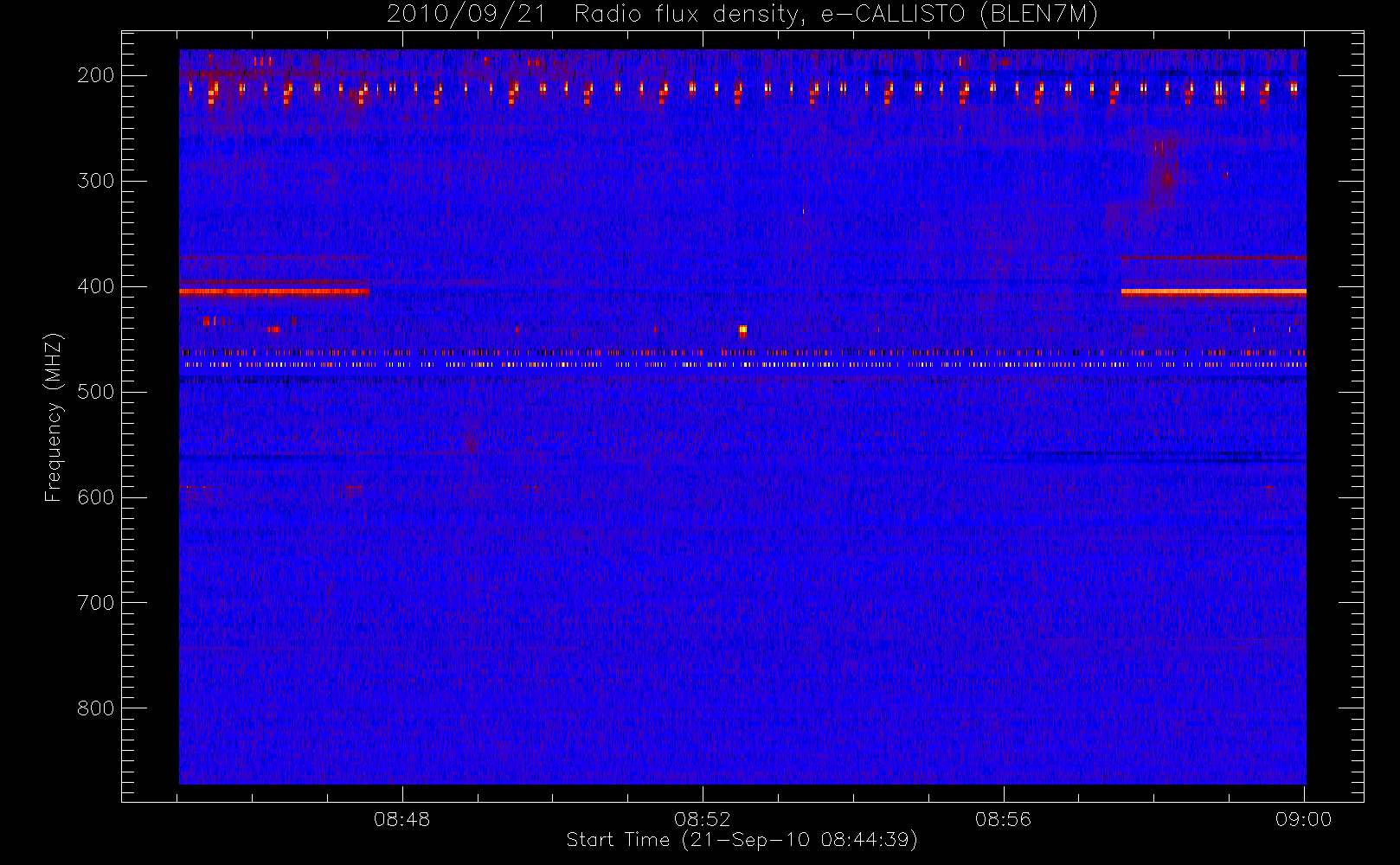Click the 300 frequency tick label
The image size is (1400, 865).
[96, 181]
